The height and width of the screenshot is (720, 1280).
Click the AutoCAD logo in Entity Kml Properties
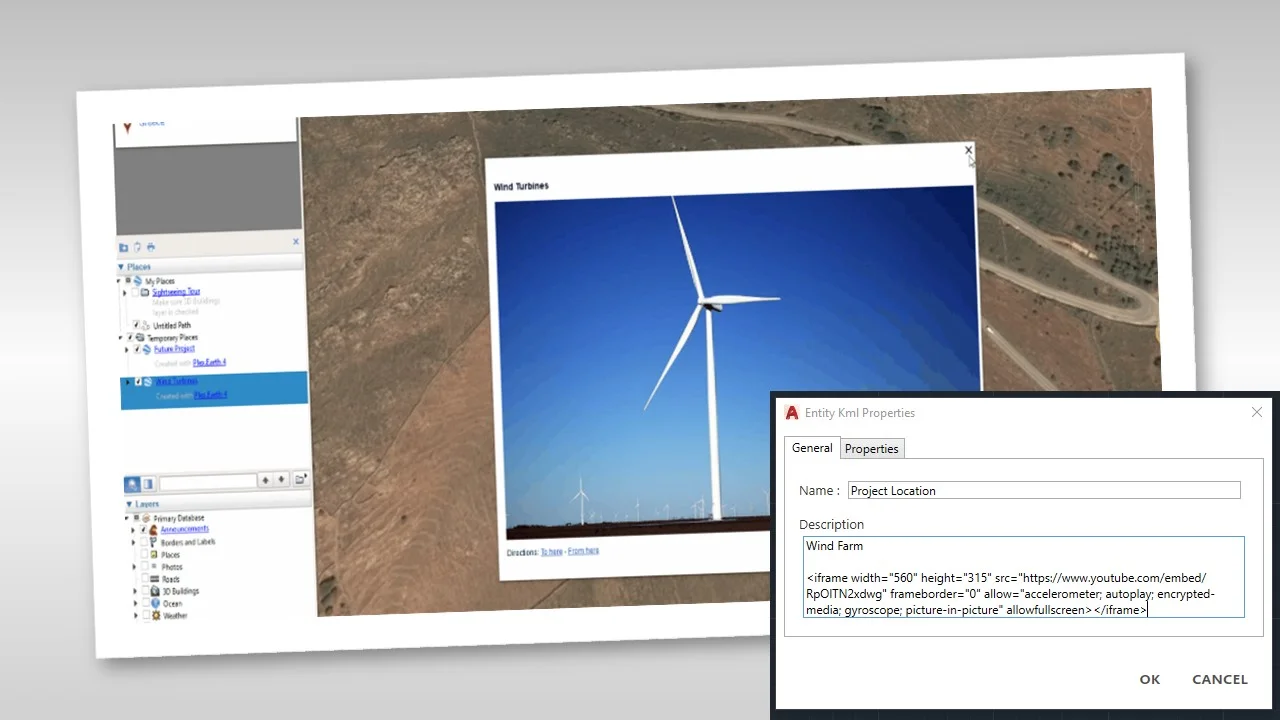pos(792,413)
